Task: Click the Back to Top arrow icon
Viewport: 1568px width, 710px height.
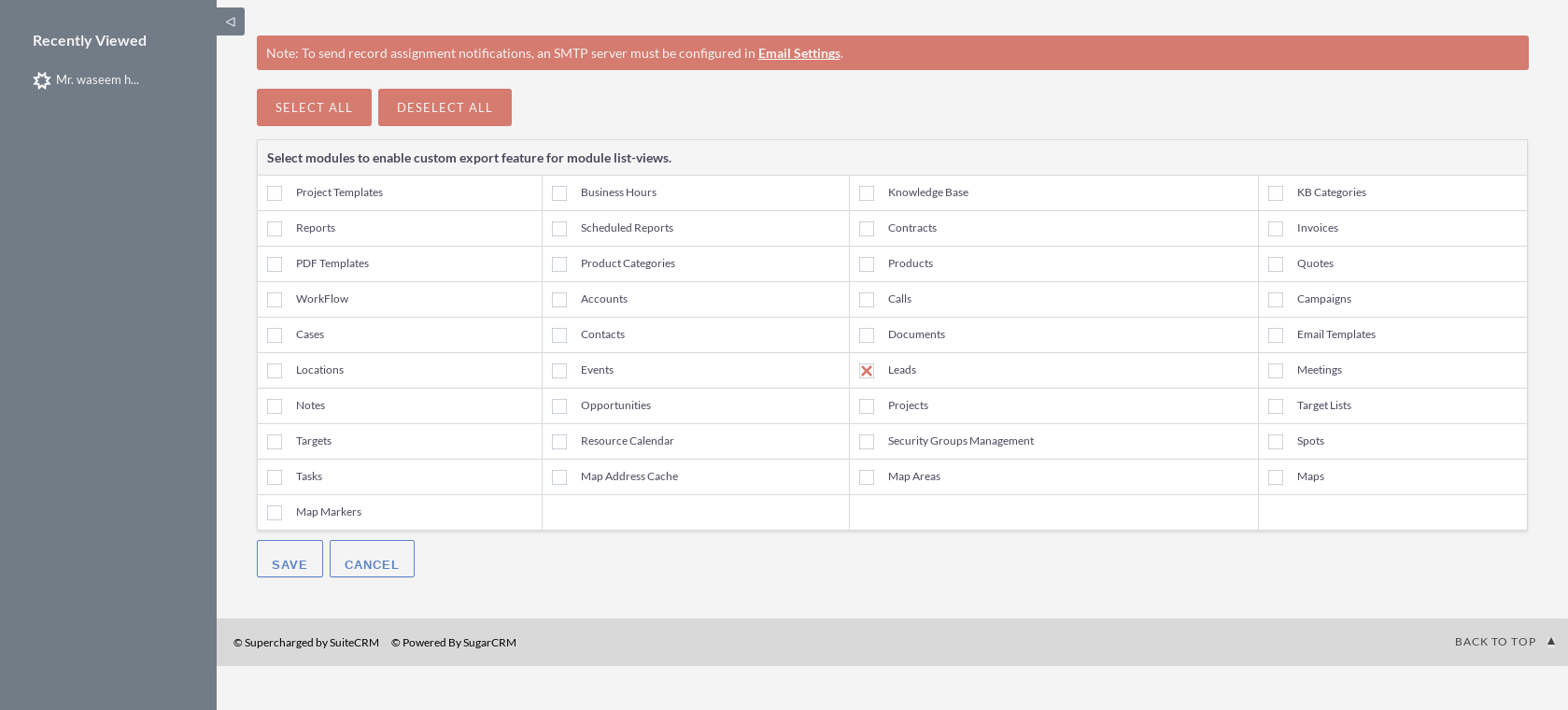Action: pos(1551,641)
